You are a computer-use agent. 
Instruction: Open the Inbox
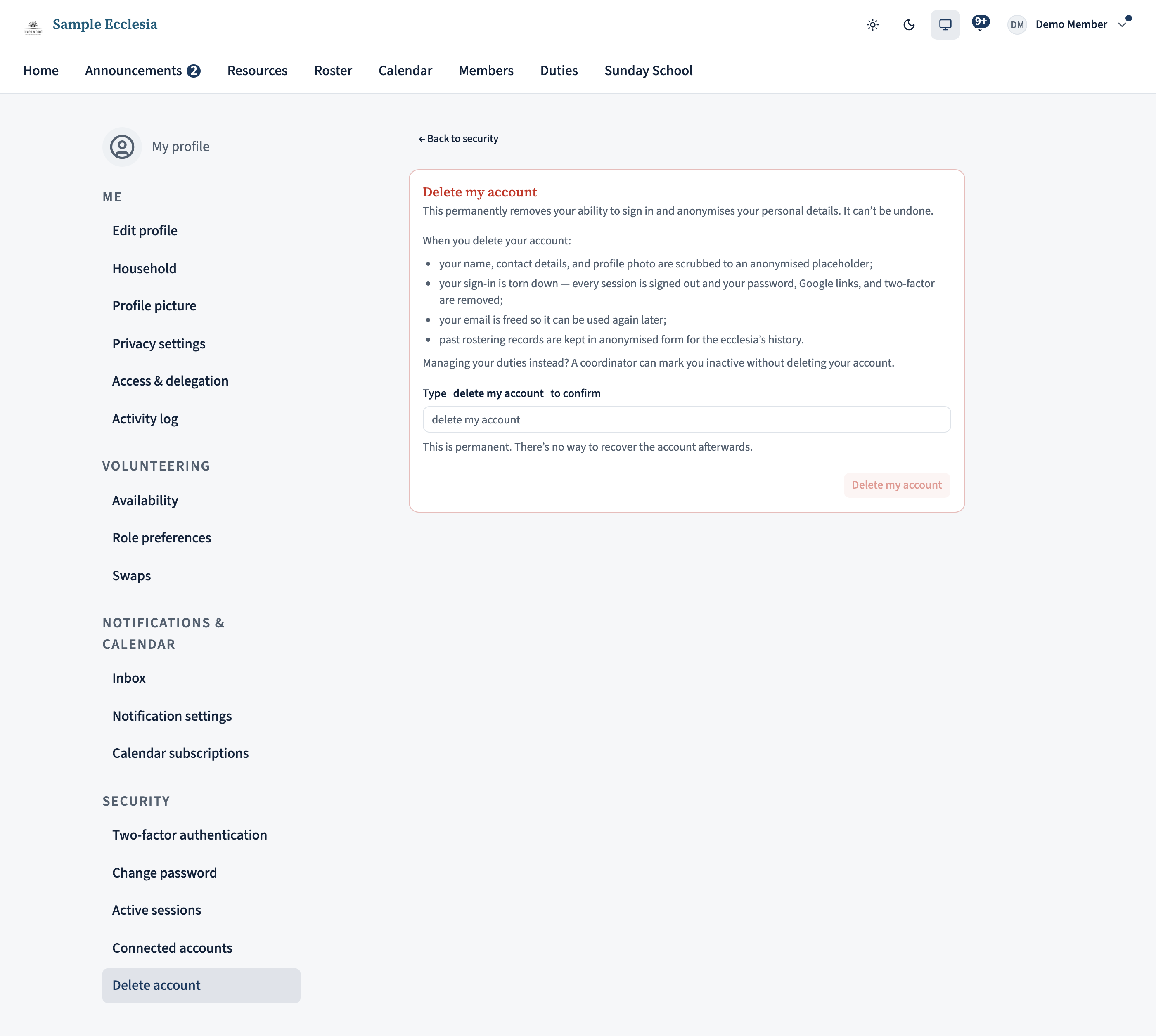(201, 678)
